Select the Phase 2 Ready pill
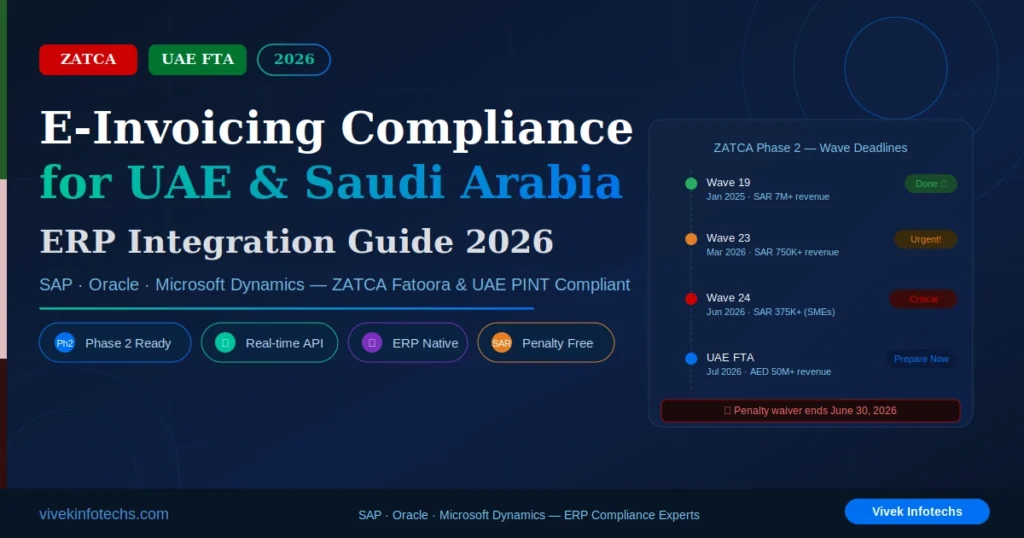This screenshot has height=538, width=1024. 115,343
